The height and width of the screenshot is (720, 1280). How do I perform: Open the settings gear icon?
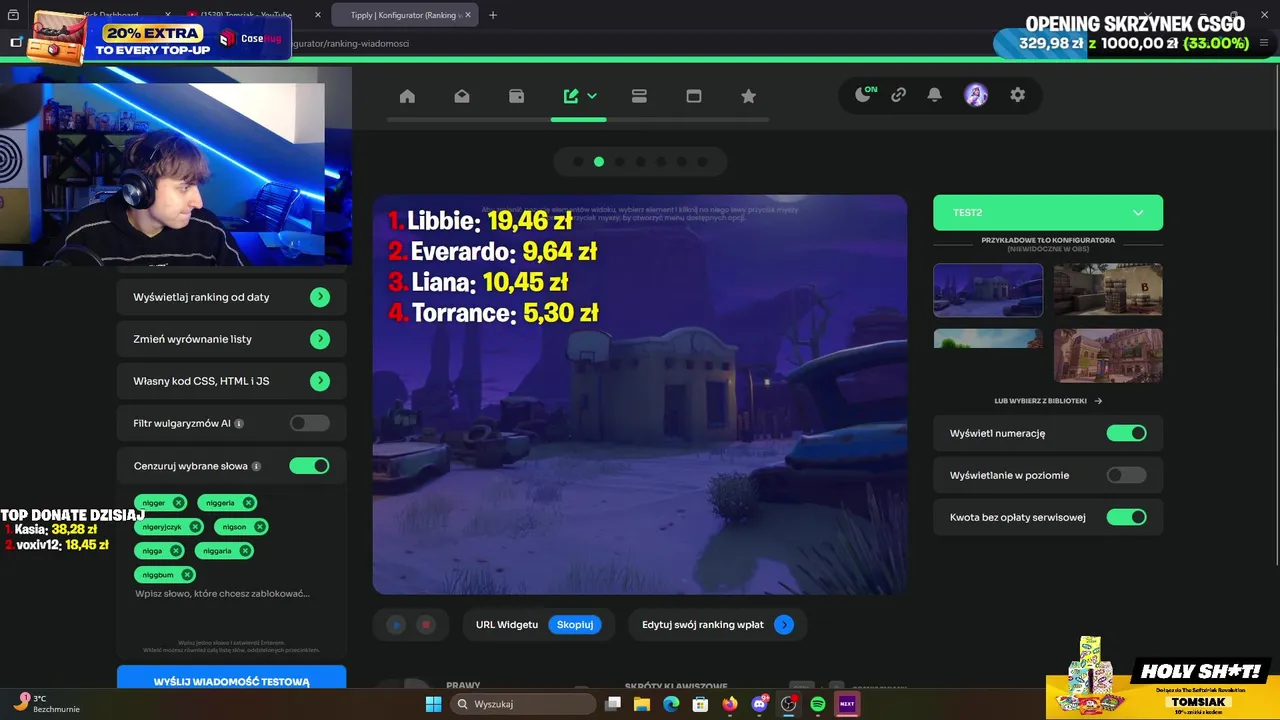(x=1018, y=95)
